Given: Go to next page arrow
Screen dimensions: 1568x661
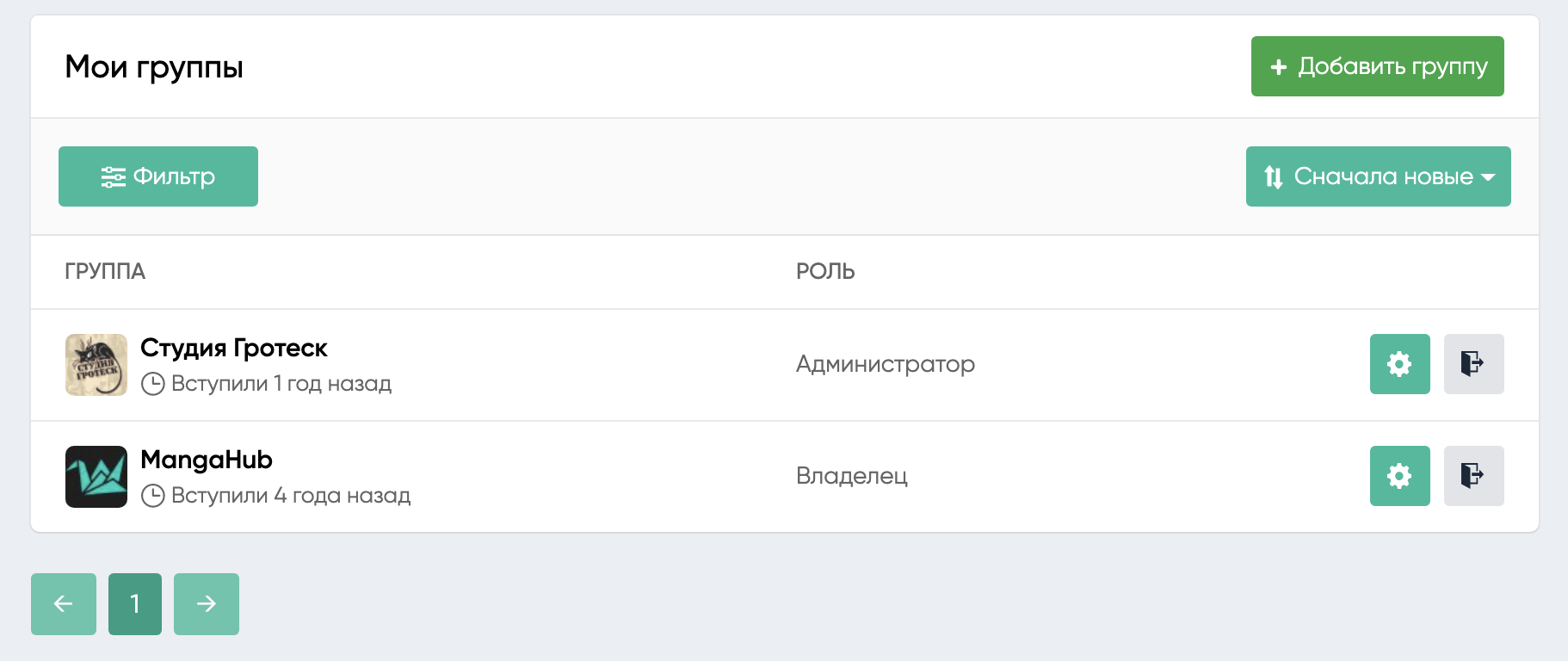Looking at the screenshot, I should (x=207, y=604).
